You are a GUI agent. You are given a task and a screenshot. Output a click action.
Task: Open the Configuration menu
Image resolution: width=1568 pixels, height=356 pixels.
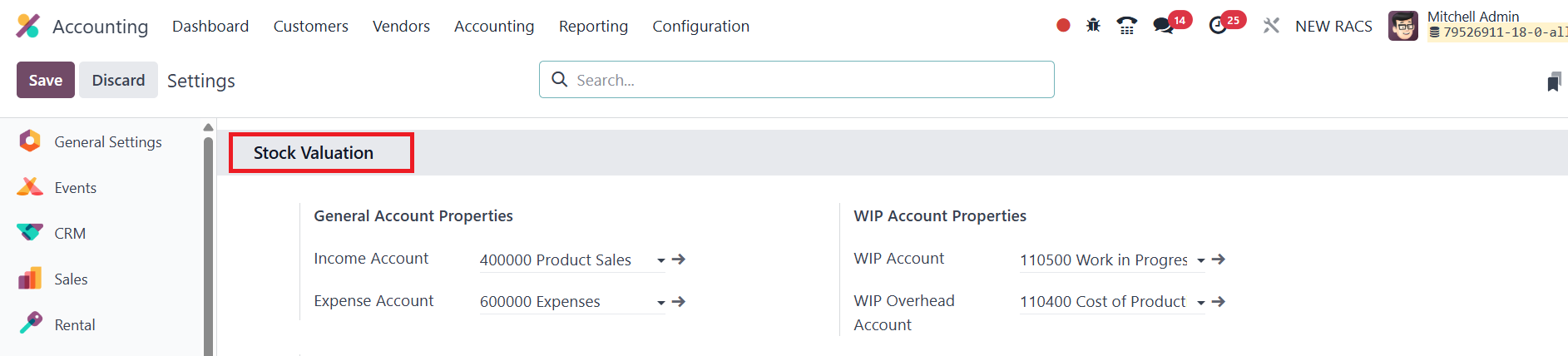(x=700, y=27)
